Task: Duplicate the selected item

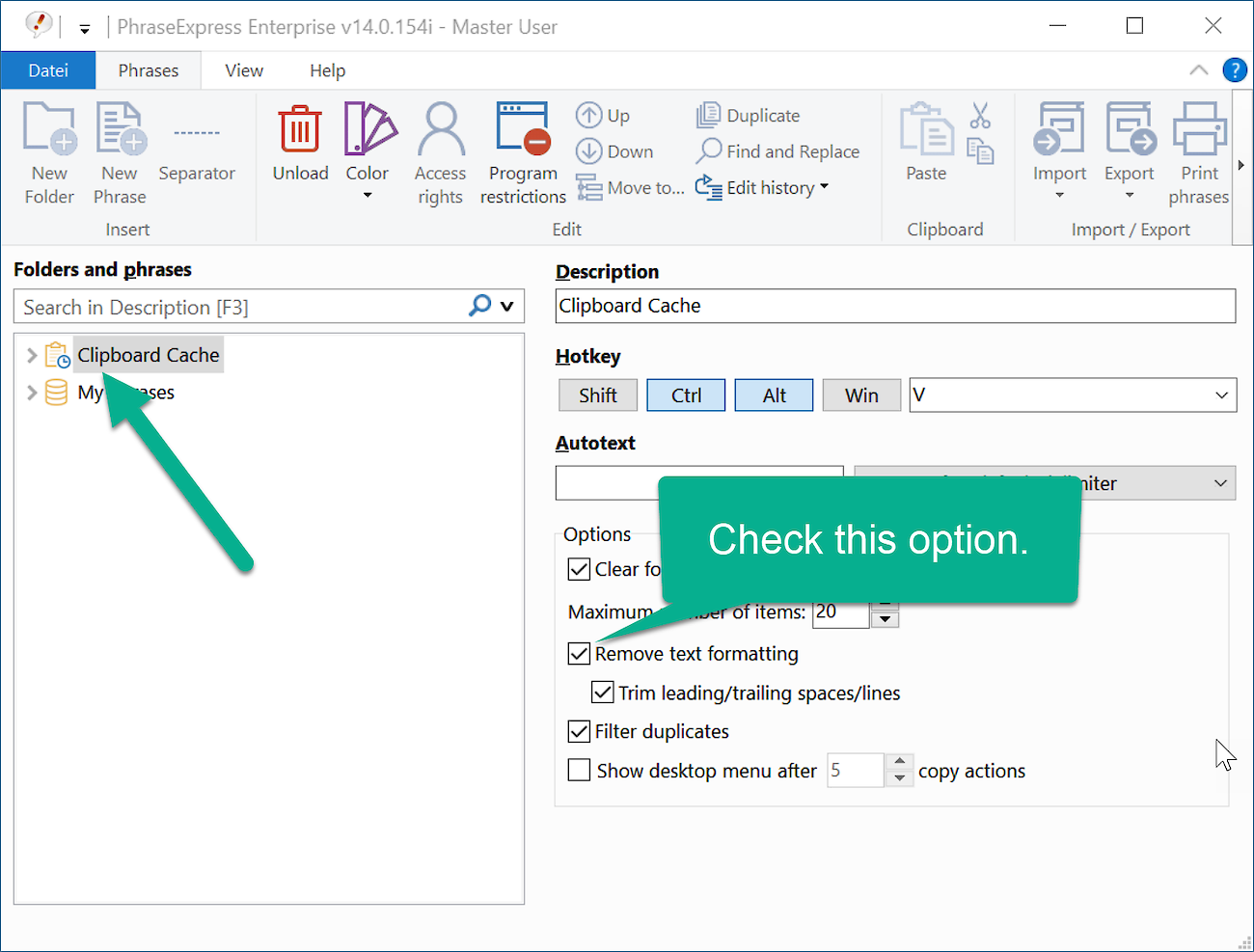Action: [x=749, y=116]
